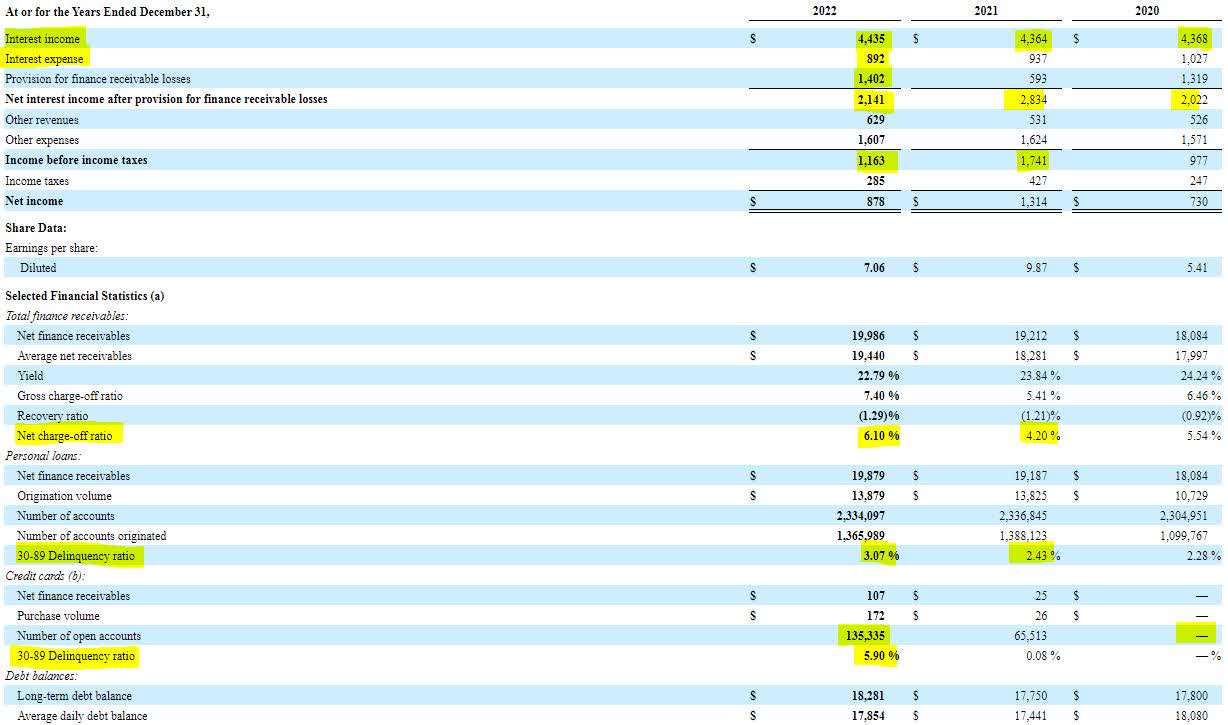Viewport: 1228px width, 725px height.
Task: Select the highlighted 5.90% credit card delinquency ratio
Action: (880, 656)
